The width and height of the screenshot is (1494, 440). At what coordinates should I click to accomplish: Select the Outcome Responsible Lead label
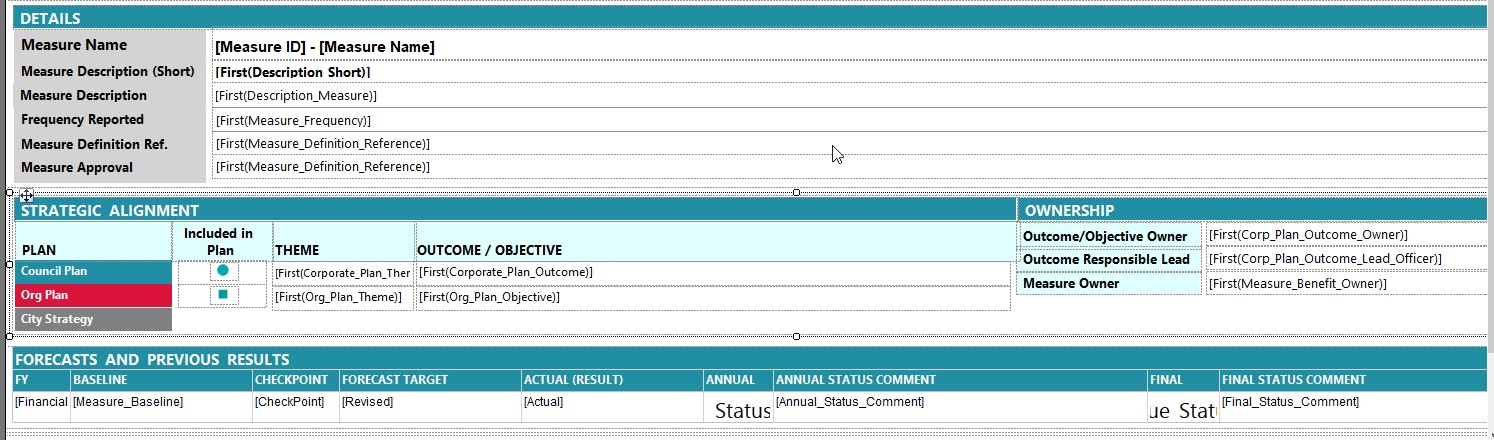pos(1110,259)
